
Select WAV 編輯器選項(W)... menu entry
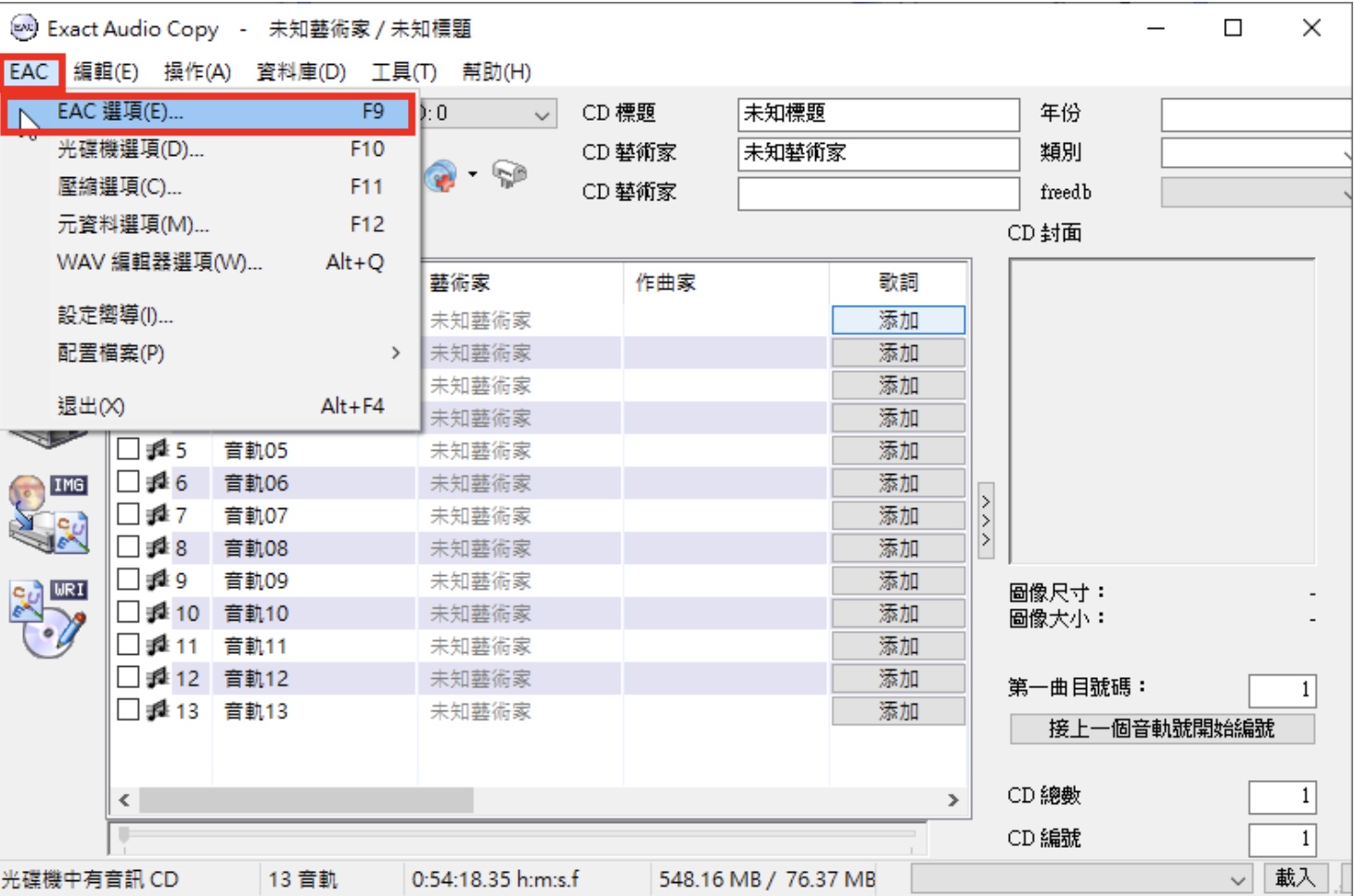[208, 262]
